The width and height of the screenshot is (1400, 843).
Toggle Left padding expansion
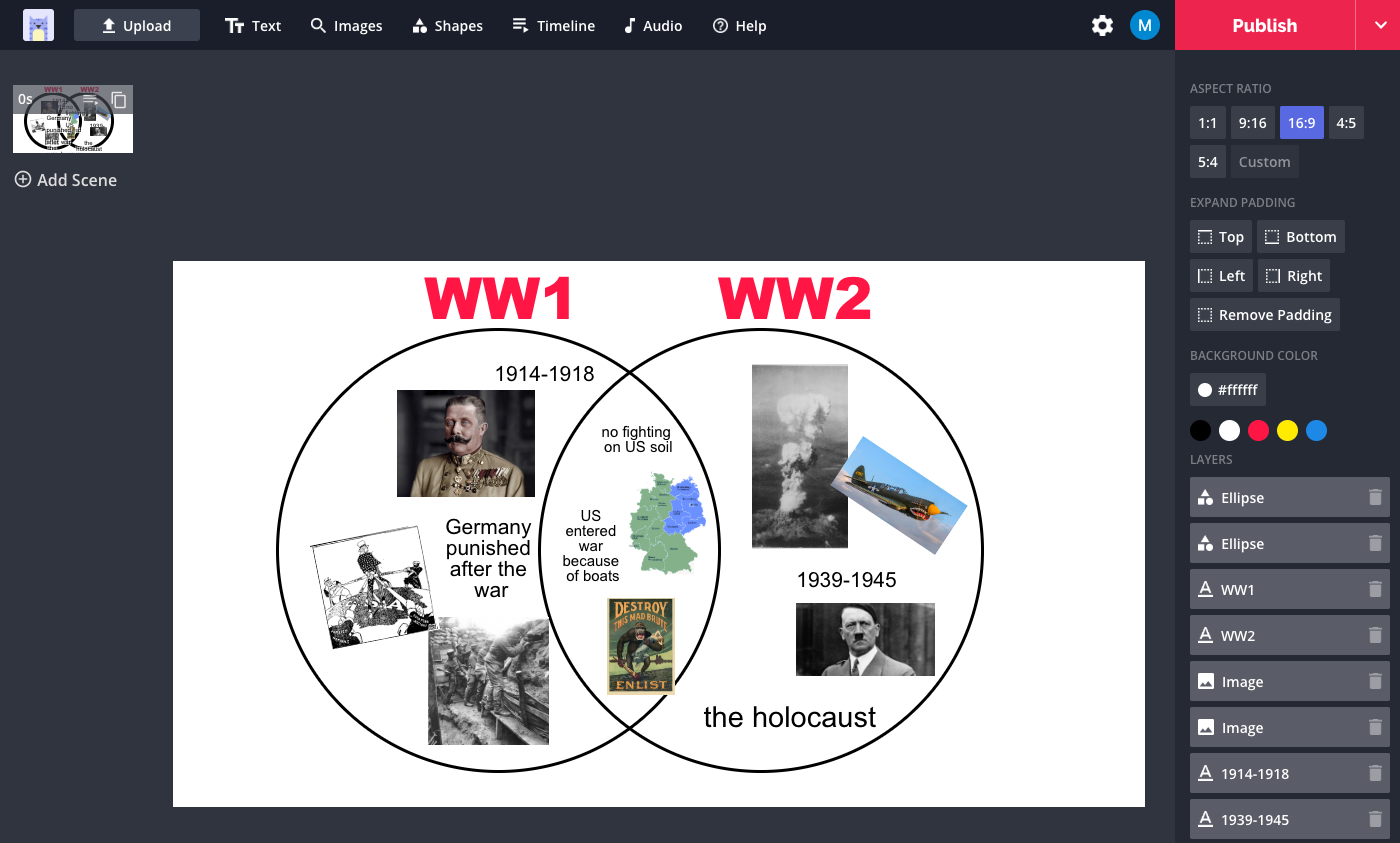(x=1221, y=276)
